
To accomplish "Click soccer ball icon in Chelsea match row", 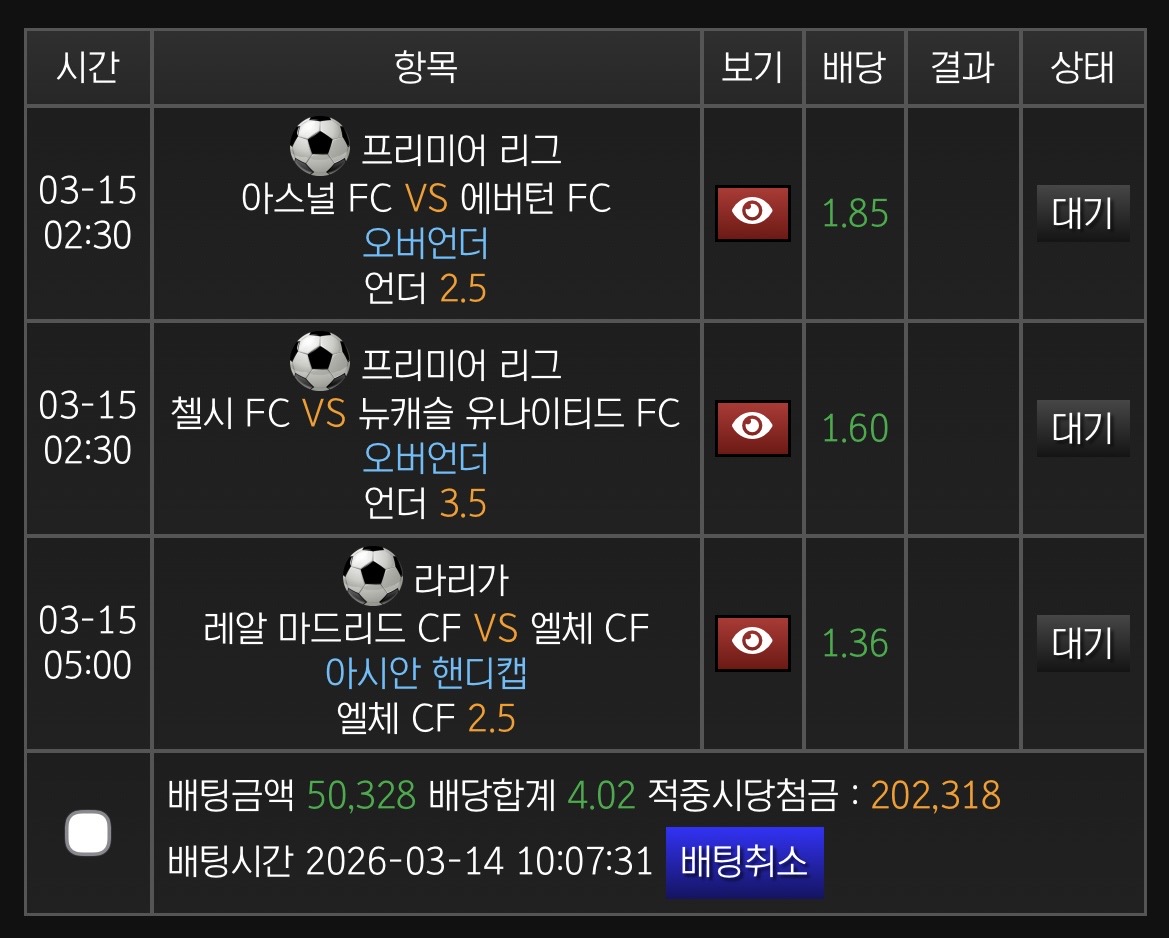I will [x=319, y=362].
